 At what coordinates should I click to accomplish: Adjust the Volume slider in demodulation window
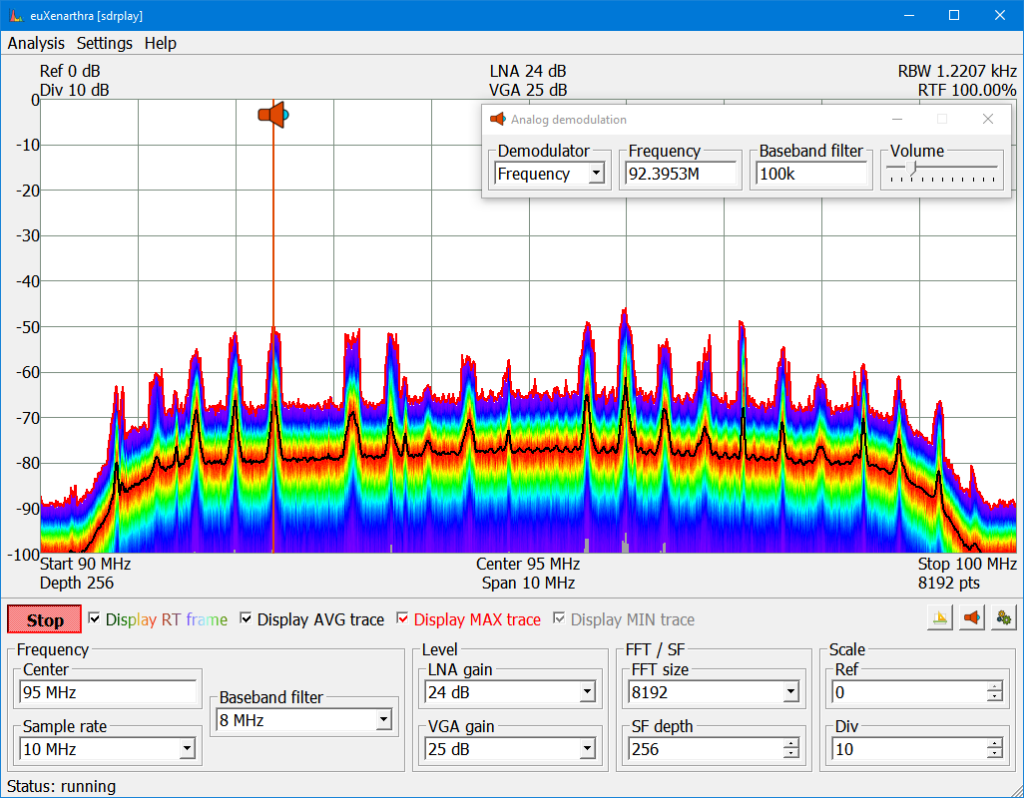[x=913, y=168]
